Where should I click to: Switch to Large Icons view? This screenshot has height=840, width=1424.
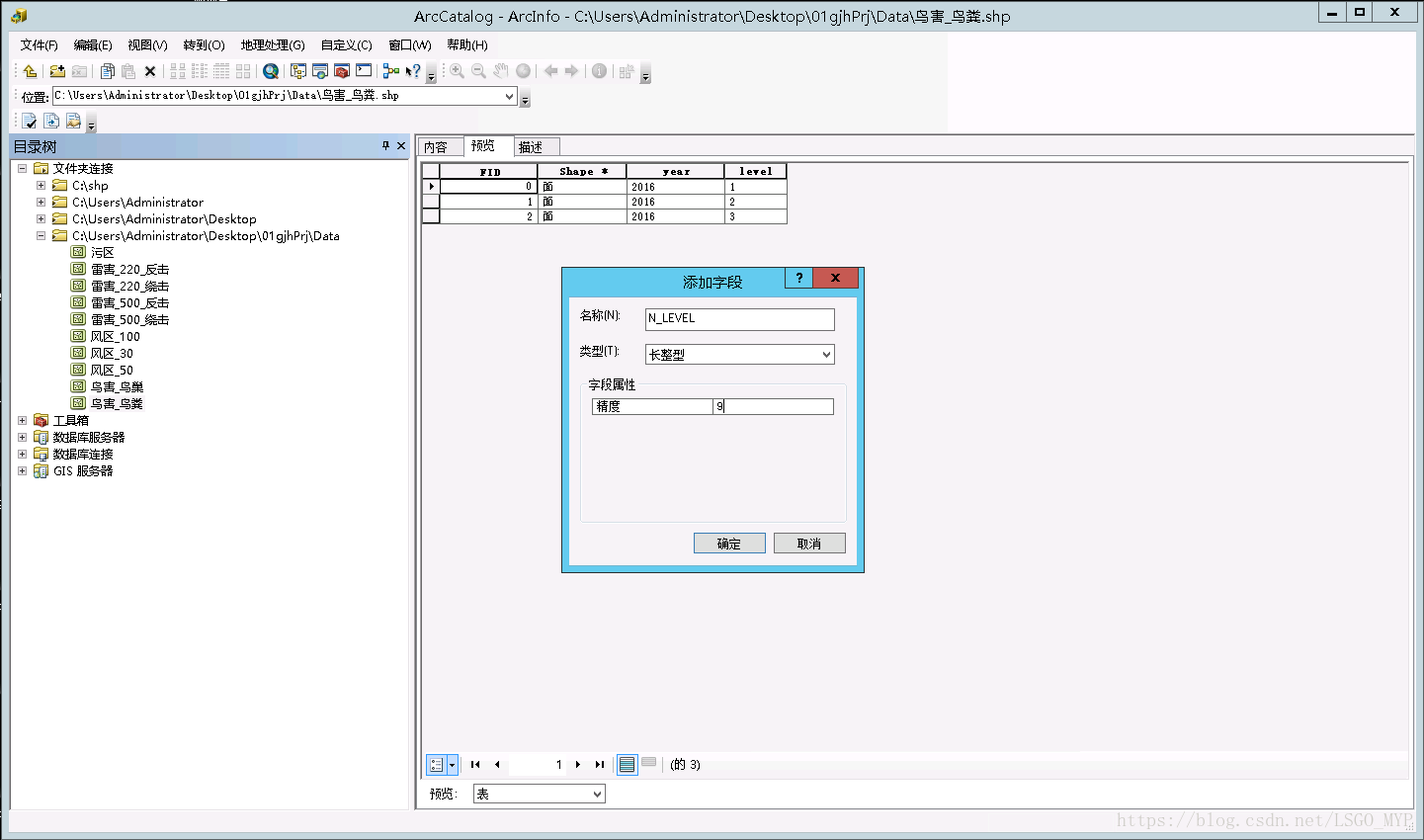tap(178, 71)
